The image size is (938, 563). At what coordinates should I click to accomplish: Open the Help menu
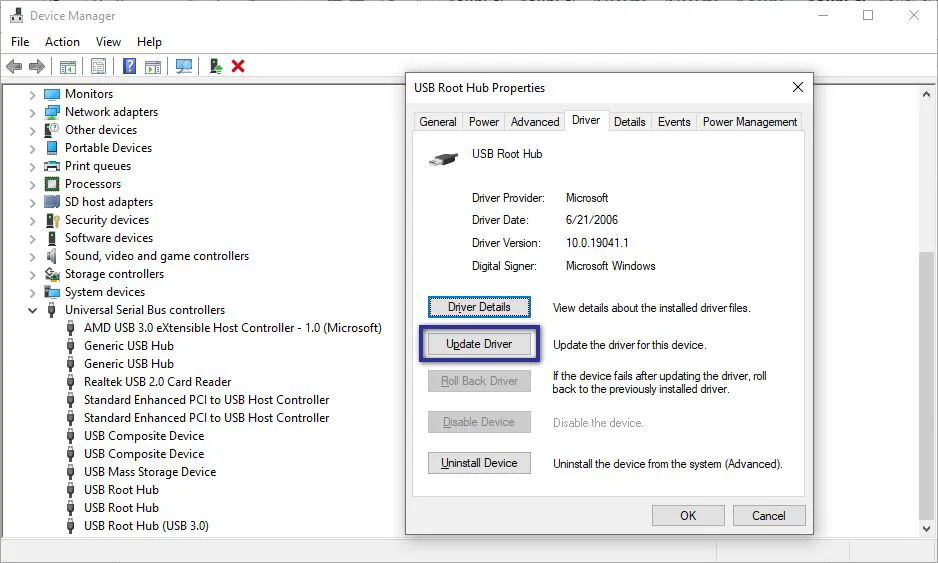149,42
